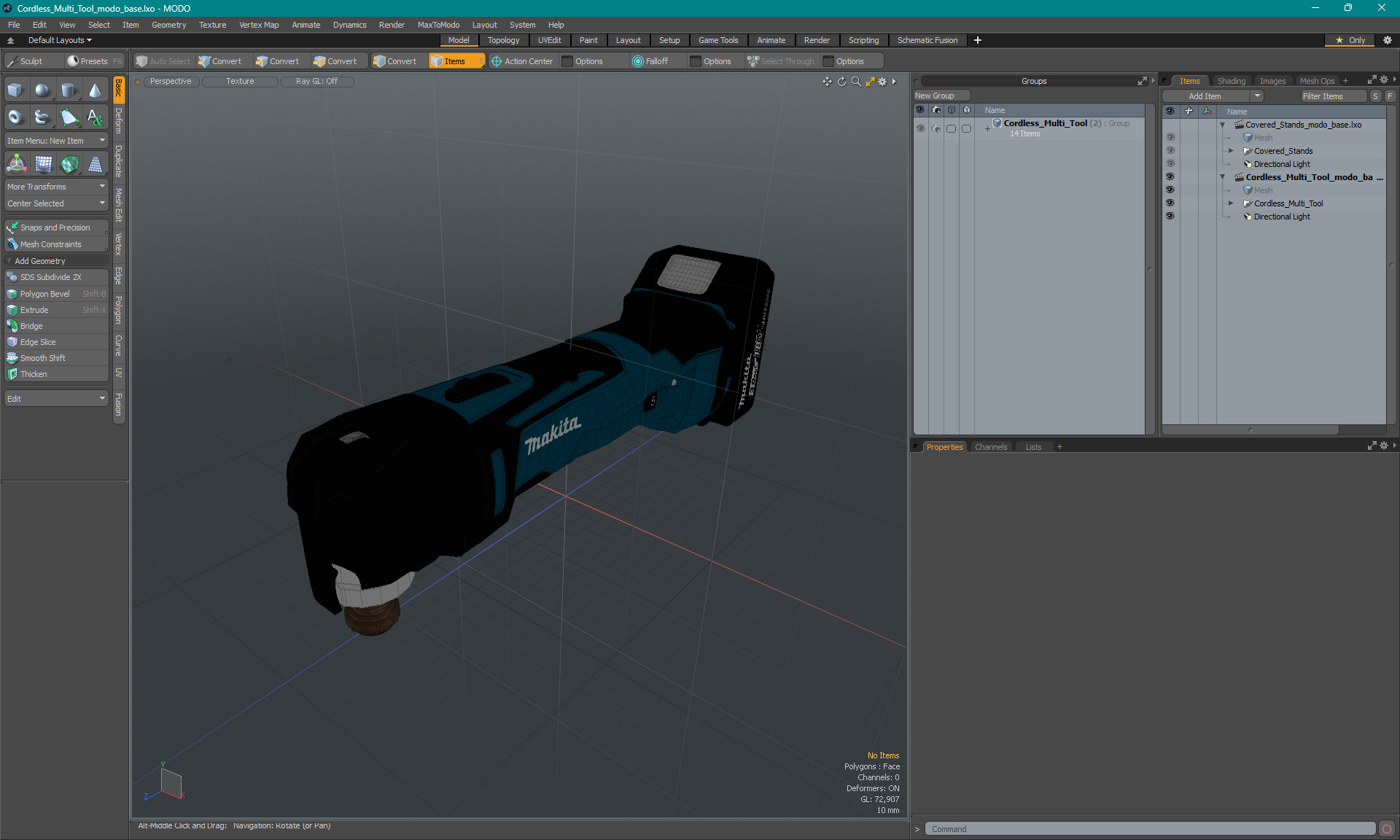The width and height of the screenshot is (1400, 840).
Task: Select the spiral Tube primitive tool
Action: coord(42,117)
